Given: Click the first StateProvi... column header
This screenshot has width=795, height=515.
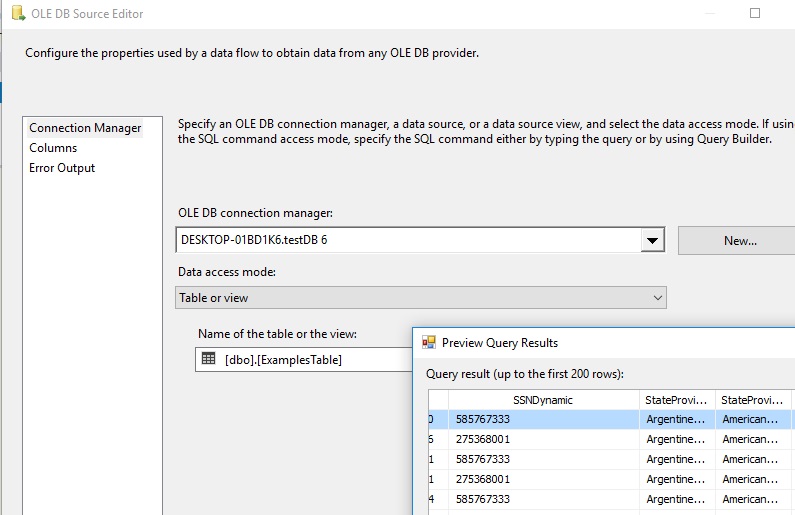Looking at the screenshot, I should (x=676, y=400).
